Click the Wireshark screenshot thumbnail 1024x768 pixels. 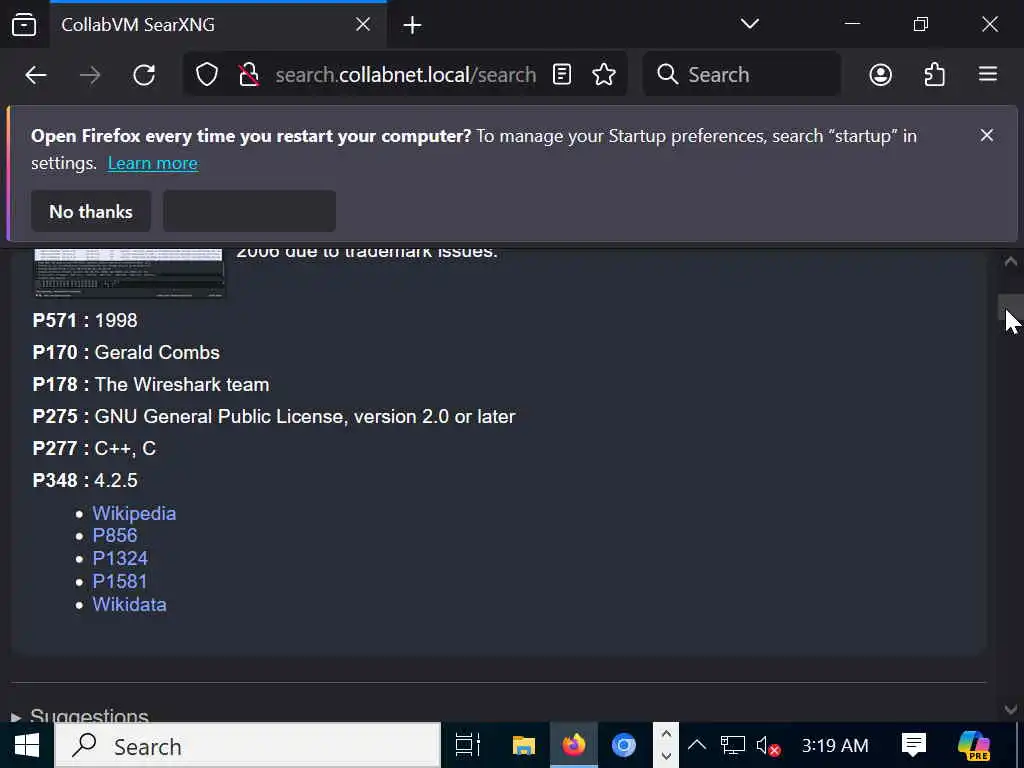[x=128, y=273]
